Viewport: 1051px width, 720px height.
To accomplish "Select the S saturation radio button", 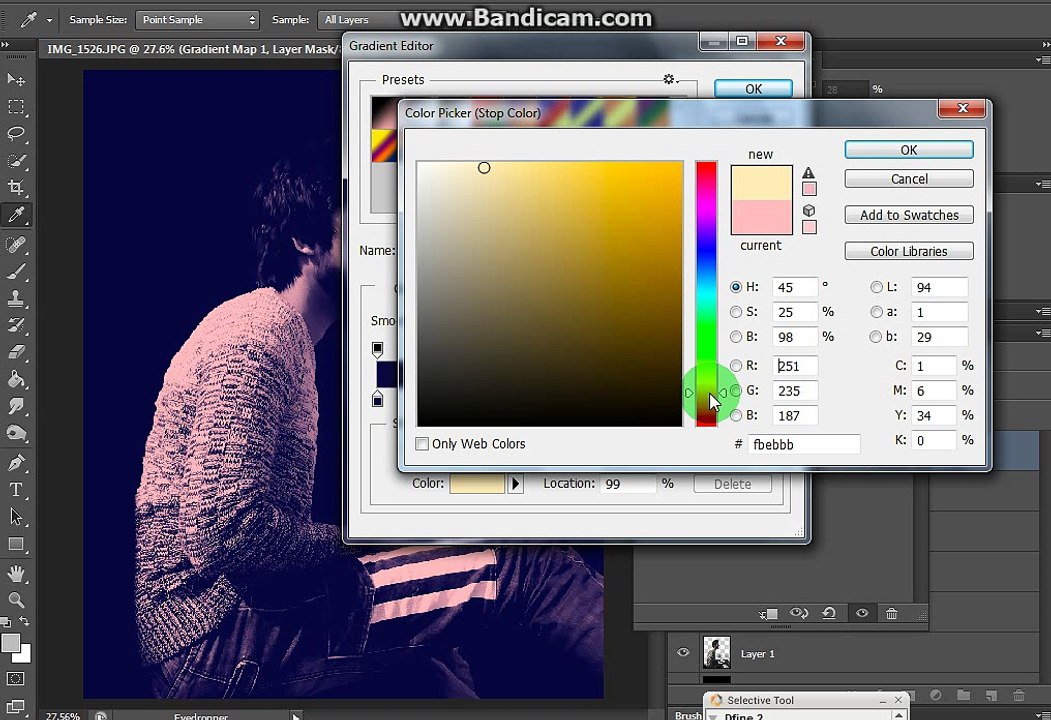I will click(736, 312).
